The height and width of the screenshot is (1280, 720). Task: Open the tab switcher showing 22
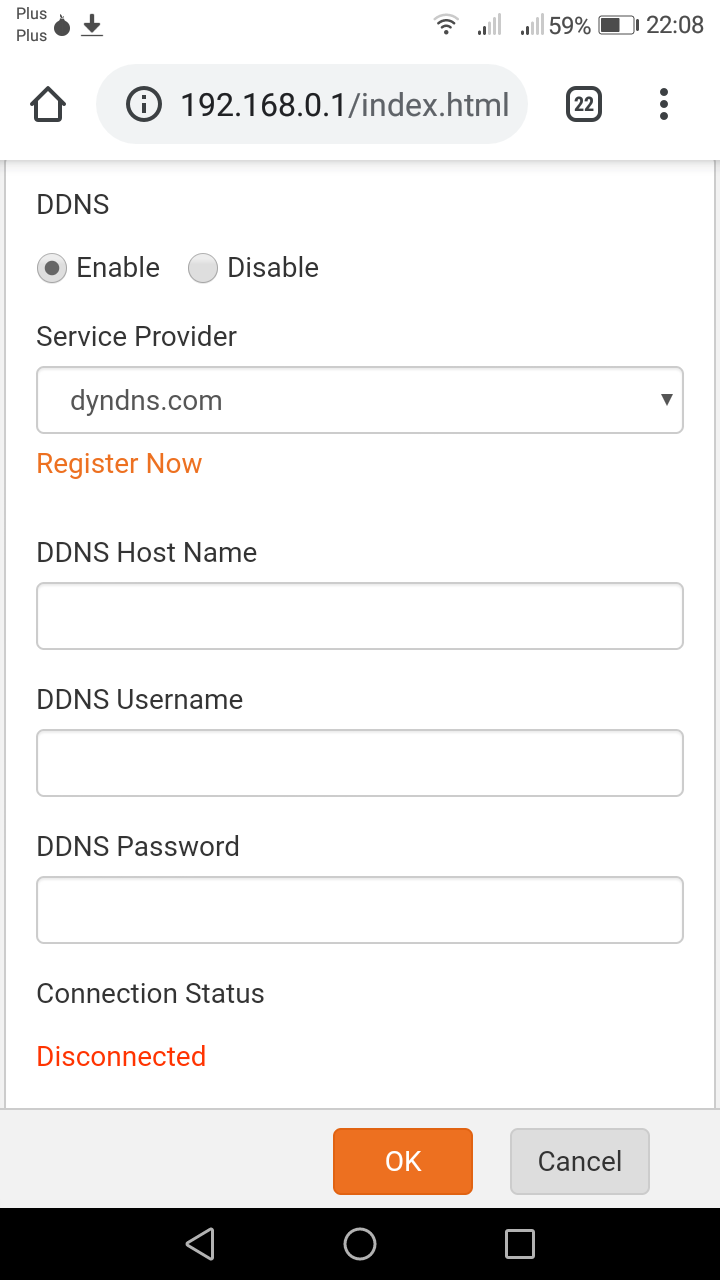pos(584,104)
